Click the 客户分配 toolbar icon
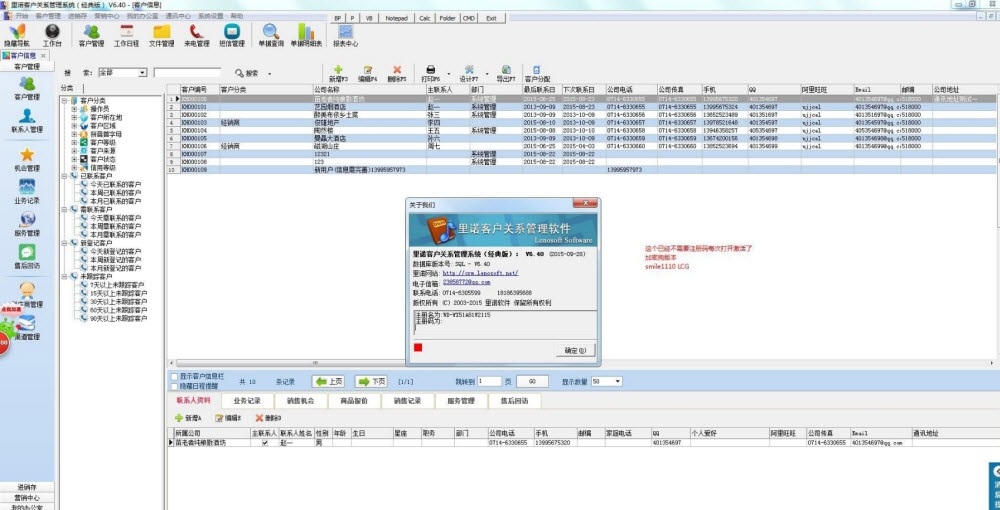The width and height of the screenshot is (1000, 510). click(537, 74)
